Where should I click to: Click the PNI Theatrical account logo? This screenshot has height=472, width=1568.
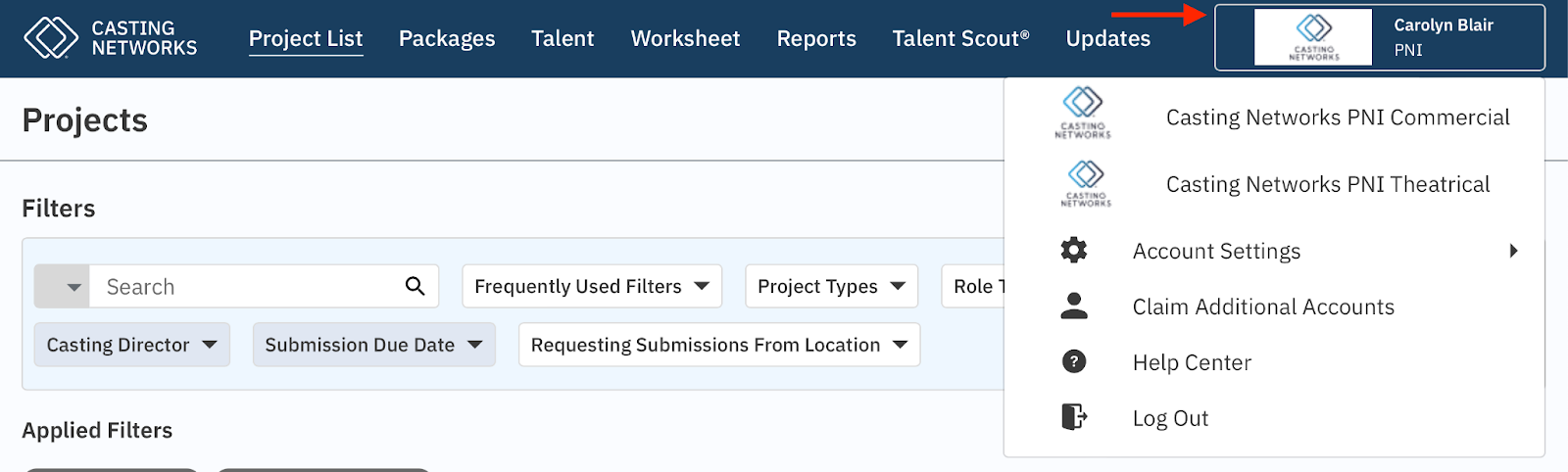(x=1085, y=183)
